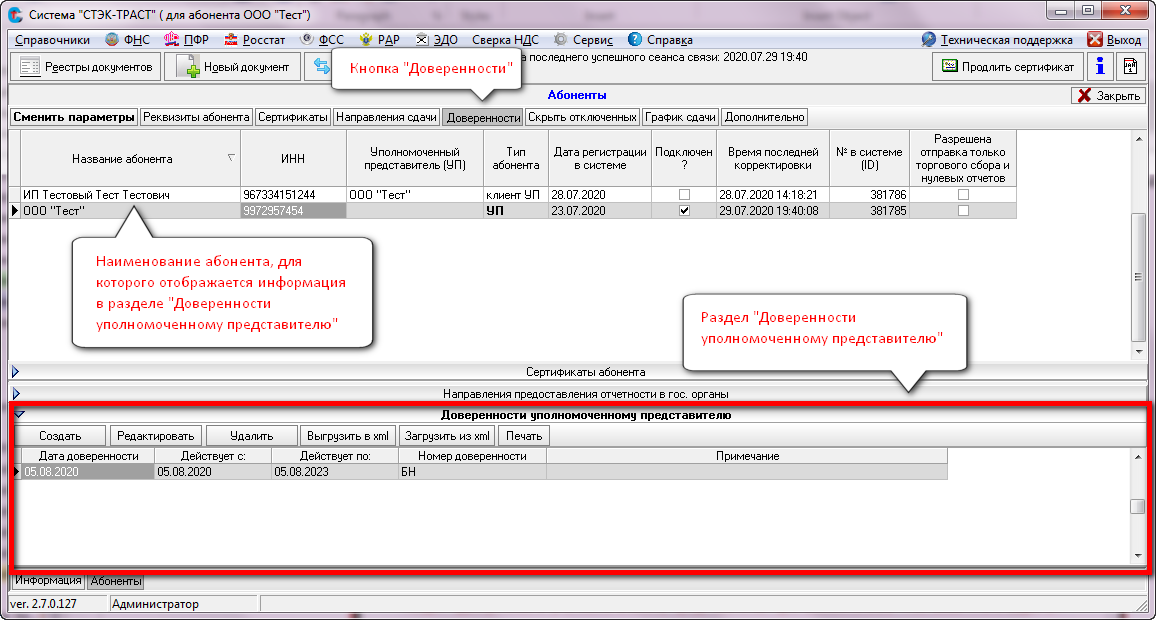Screen dimensions: 1156x620
Task: Collapse Доверенности уполномоченному представителю section
Action: pyautogui.click(x=20, y=414)
